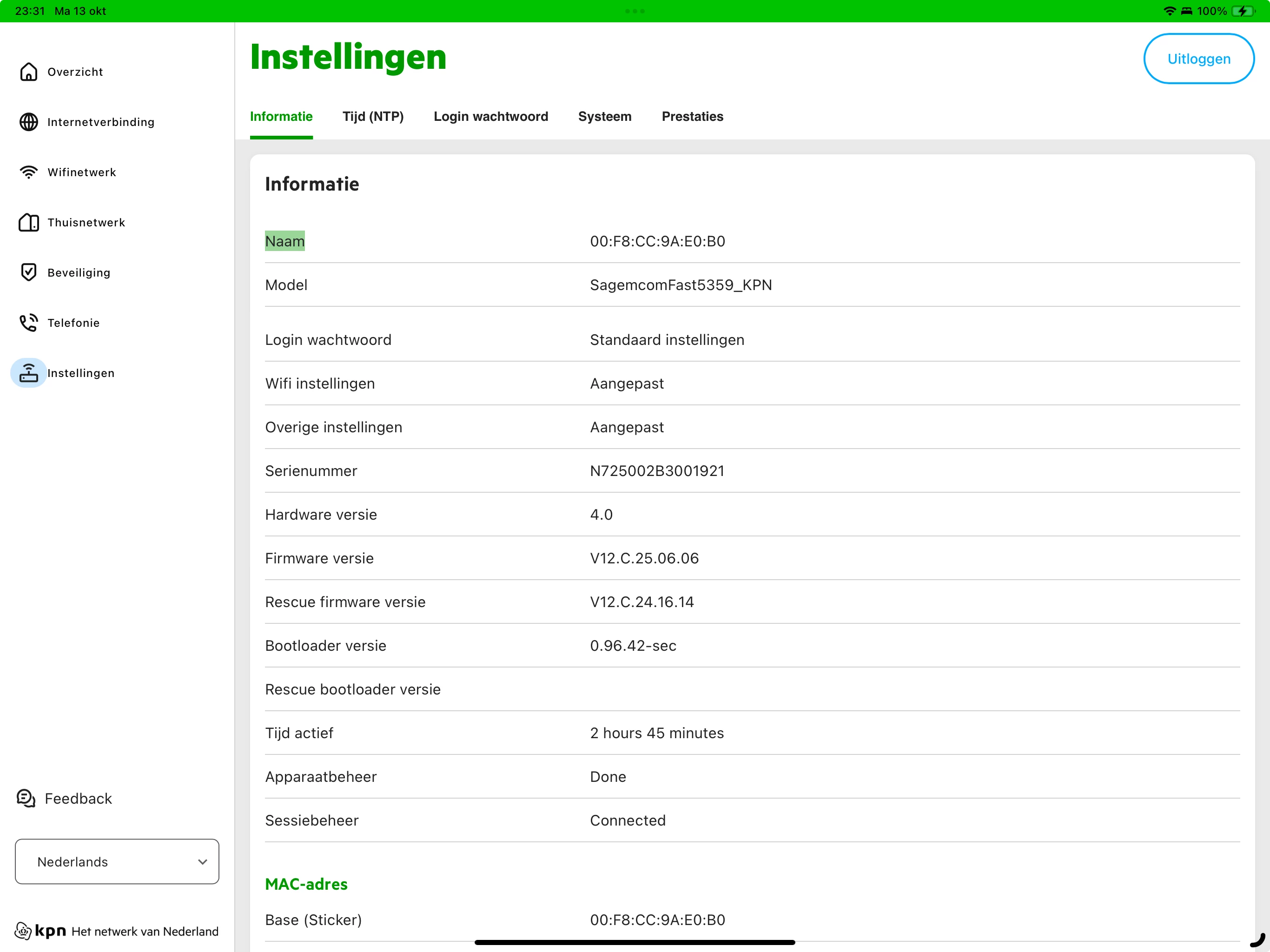Open Beveiliging via the shield icon
1270x952 pixels.
[29, 272]
